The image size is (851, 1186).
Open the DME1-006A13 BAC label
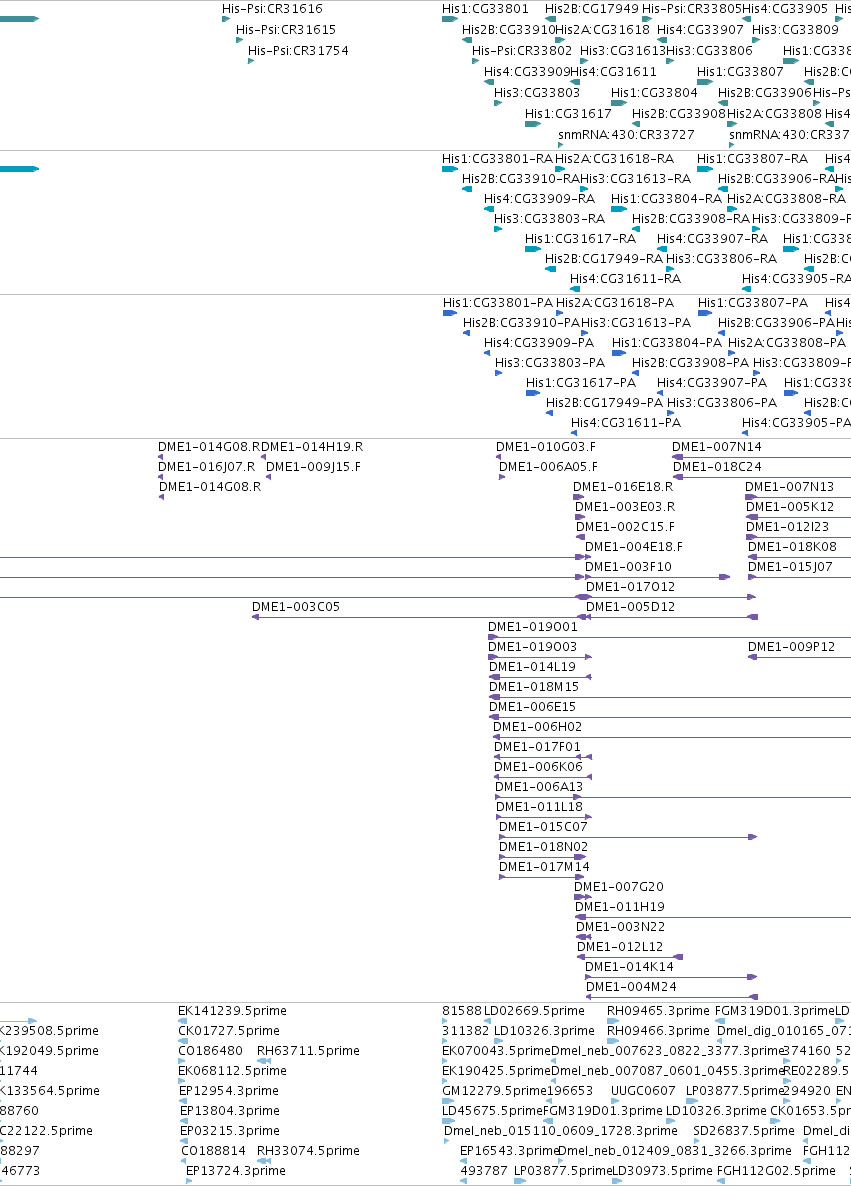[539, 787]
